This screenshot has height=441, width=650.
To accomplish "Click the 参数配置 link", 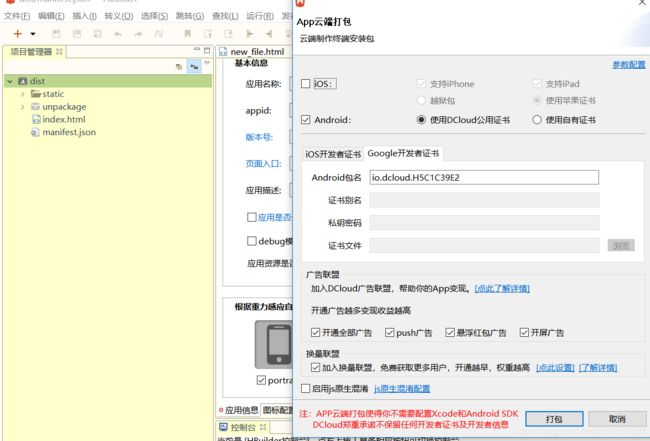I will pos(628,65).
